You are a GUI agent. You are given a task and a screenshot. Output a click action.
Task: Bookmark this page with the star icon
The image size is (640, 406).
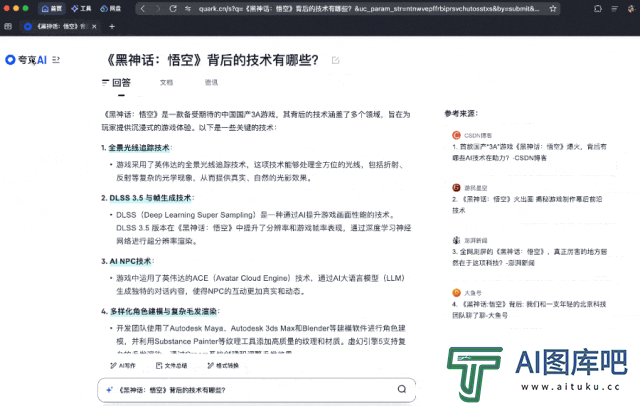pos(553,9)
